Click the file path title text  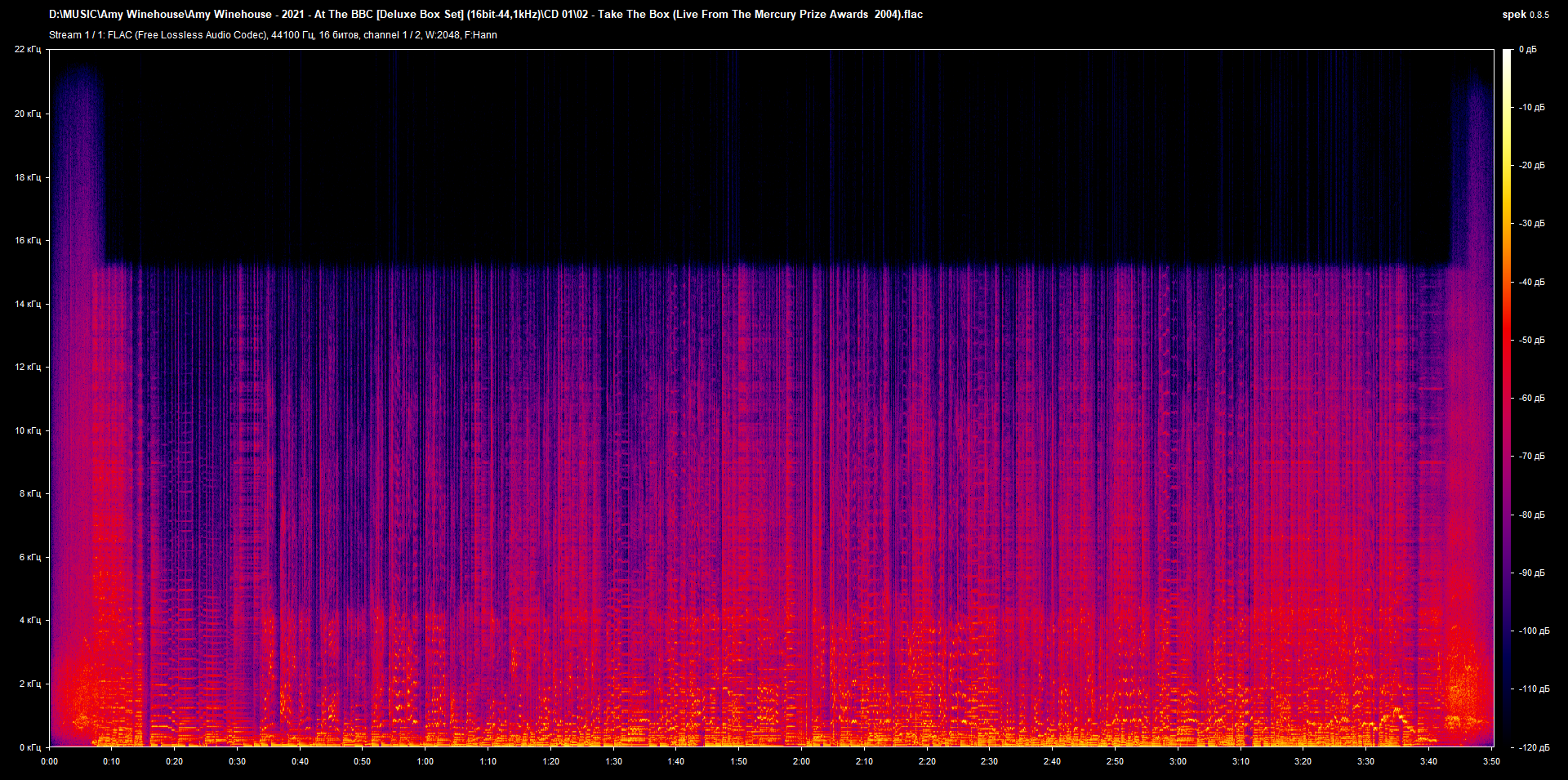click(485, 15)
